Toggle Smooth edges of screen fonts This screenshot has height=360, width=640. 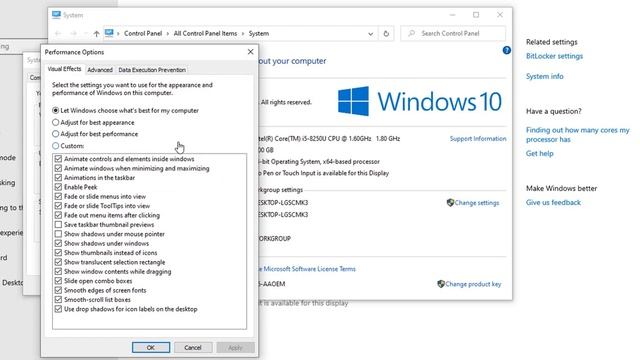pos(58,290)
